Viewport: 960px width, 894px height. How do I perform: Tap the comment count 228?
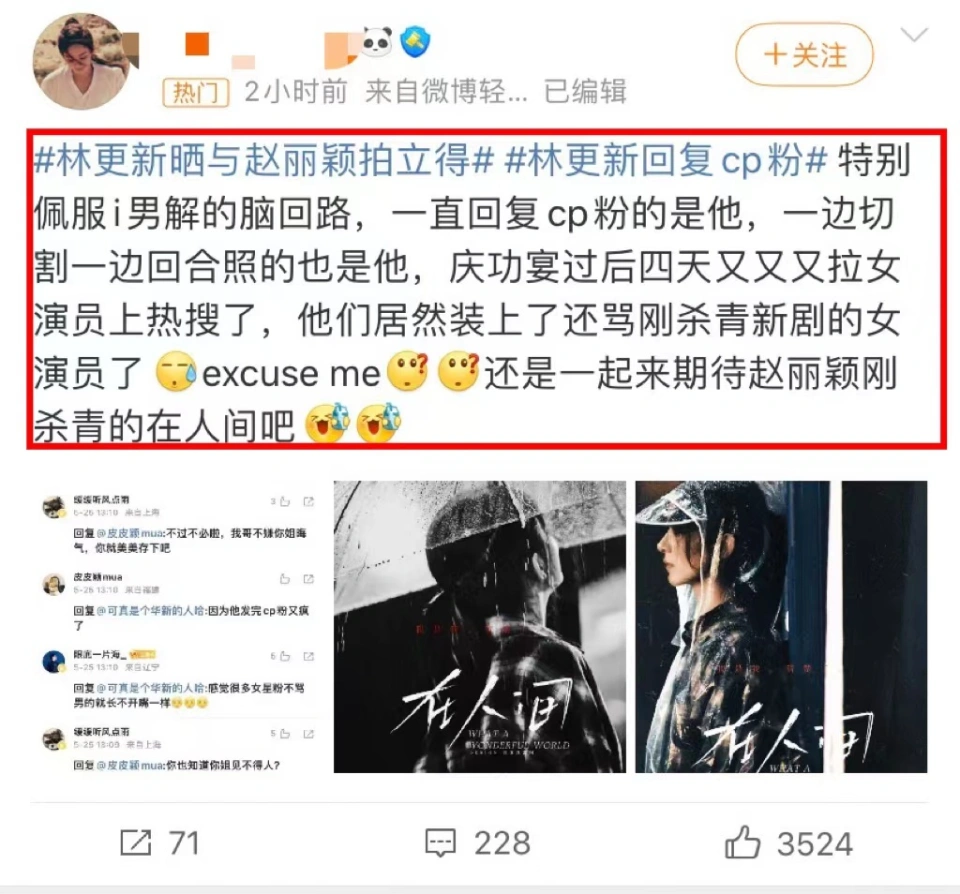click(502, 843)
